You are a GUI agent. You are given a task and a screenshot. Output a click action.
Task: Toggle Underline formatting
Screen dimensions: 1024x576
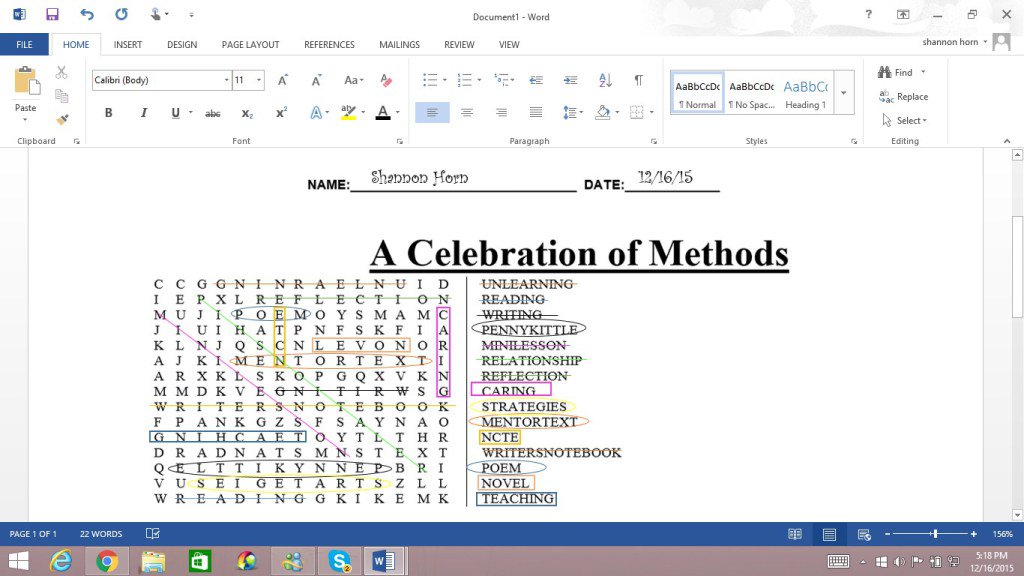(175, 113)
